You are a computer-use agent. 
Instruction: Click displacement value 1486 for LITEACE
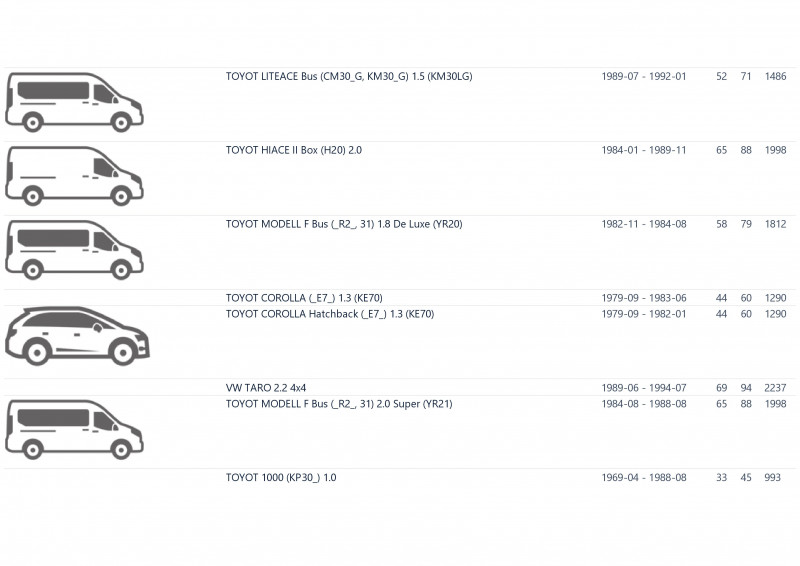pyautogui.click(x=776, y=77)
